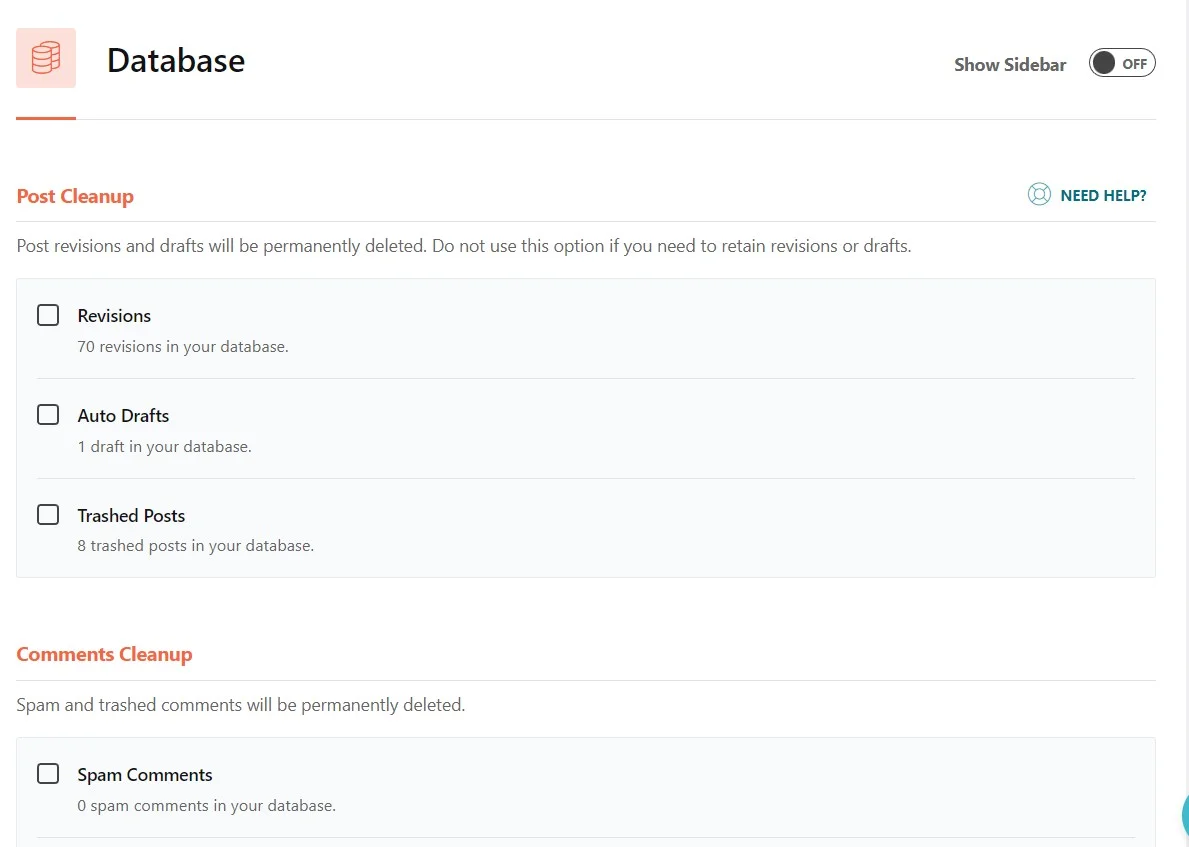
Task: Click the Database page title
Action: tap(176, 61)
